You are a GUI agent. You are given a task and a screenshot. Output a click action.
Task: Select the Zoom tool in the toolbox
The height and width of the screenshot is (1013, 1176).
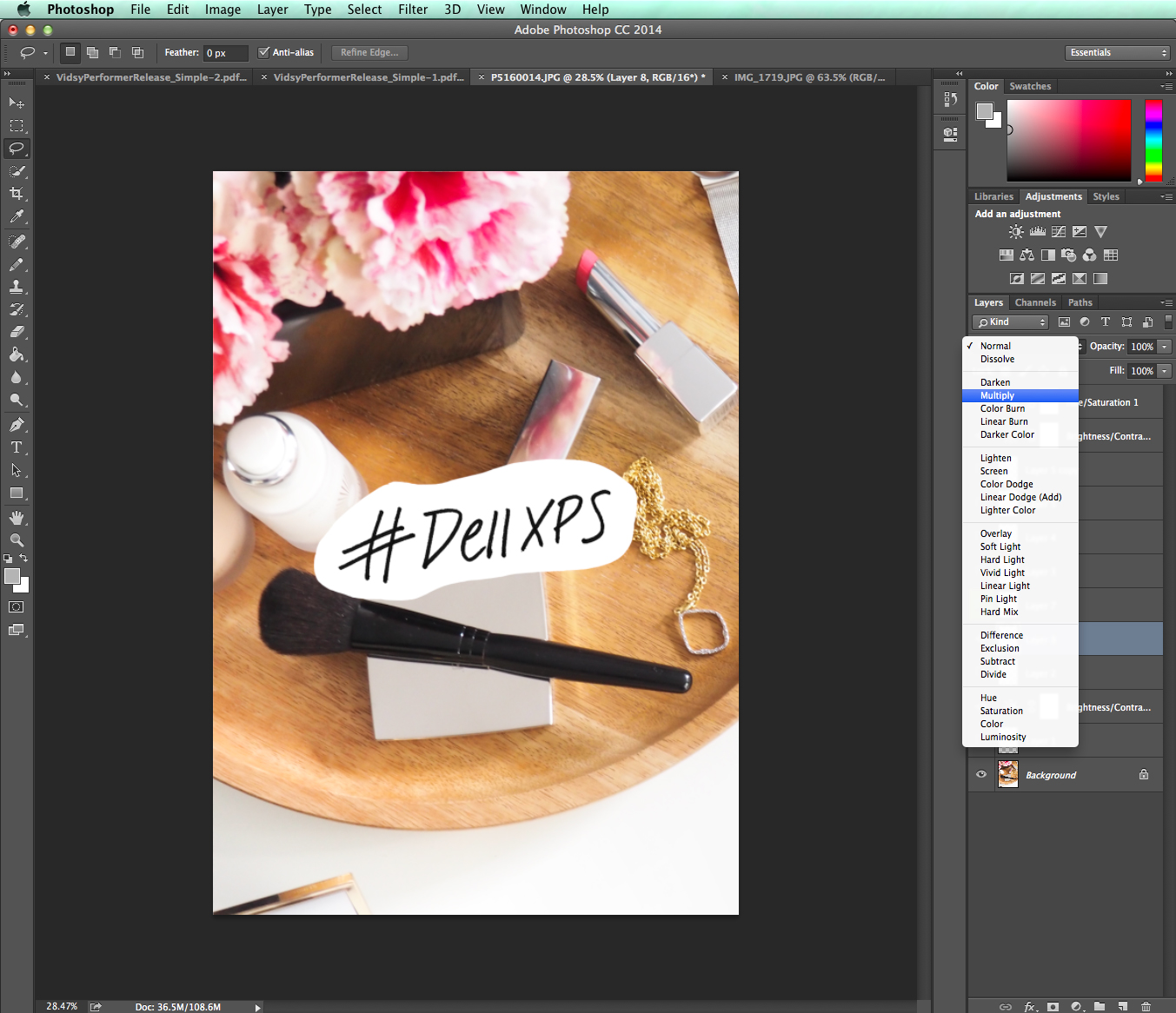tap(17, 540)
